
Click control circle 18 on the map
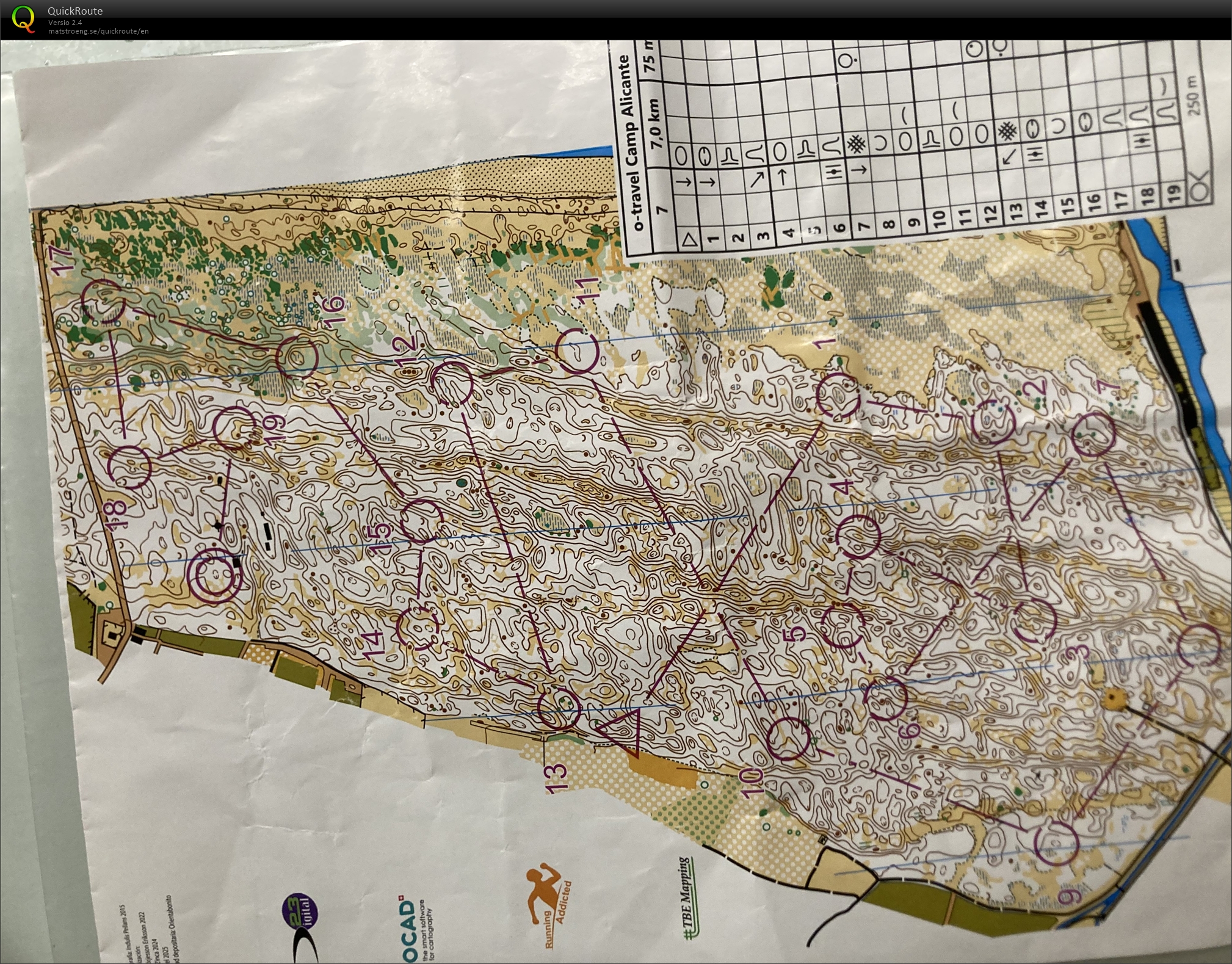[129, 467]
